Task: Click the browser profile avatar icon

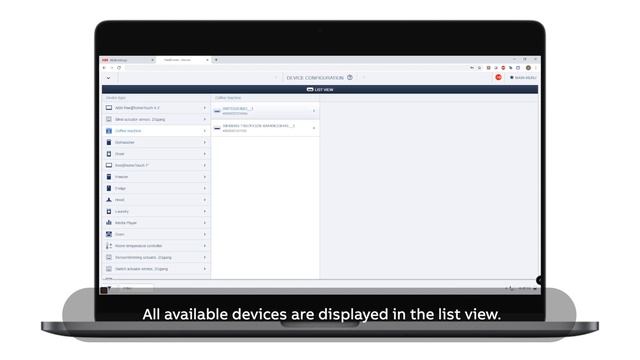Action: [x=528, y=68]
